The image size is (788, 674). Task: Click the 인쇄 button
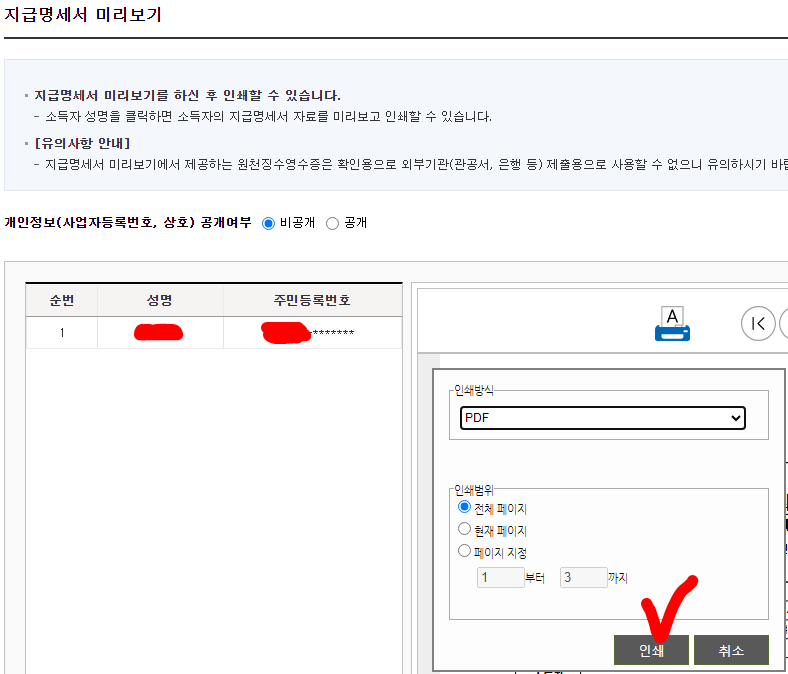point(651,650)
